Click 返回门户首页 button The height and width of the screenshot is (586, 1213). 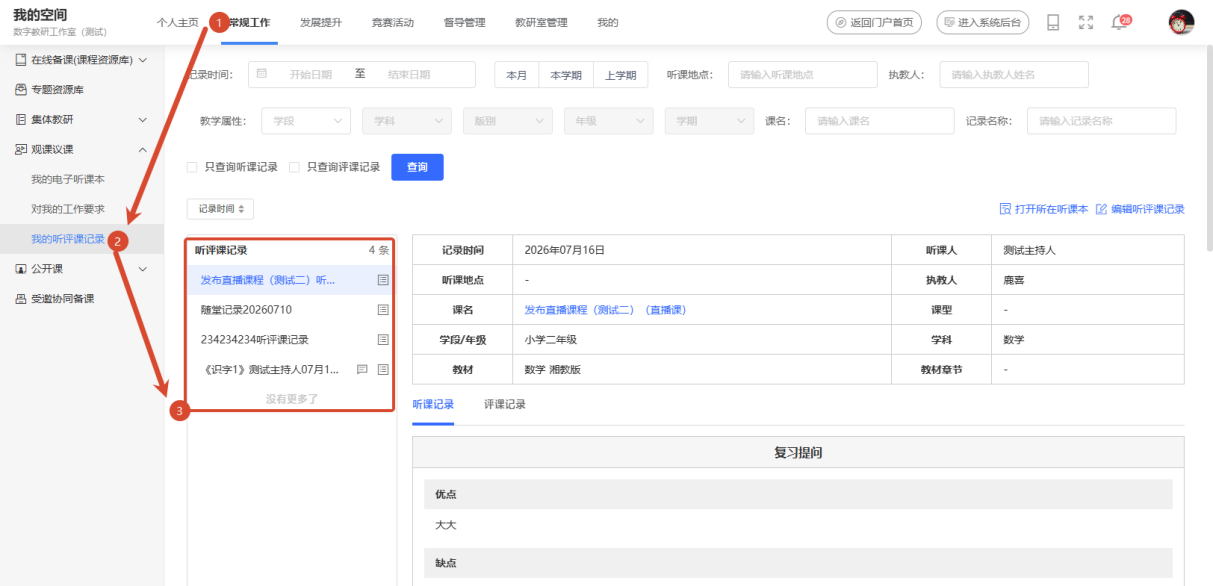[x=875, y=22]
